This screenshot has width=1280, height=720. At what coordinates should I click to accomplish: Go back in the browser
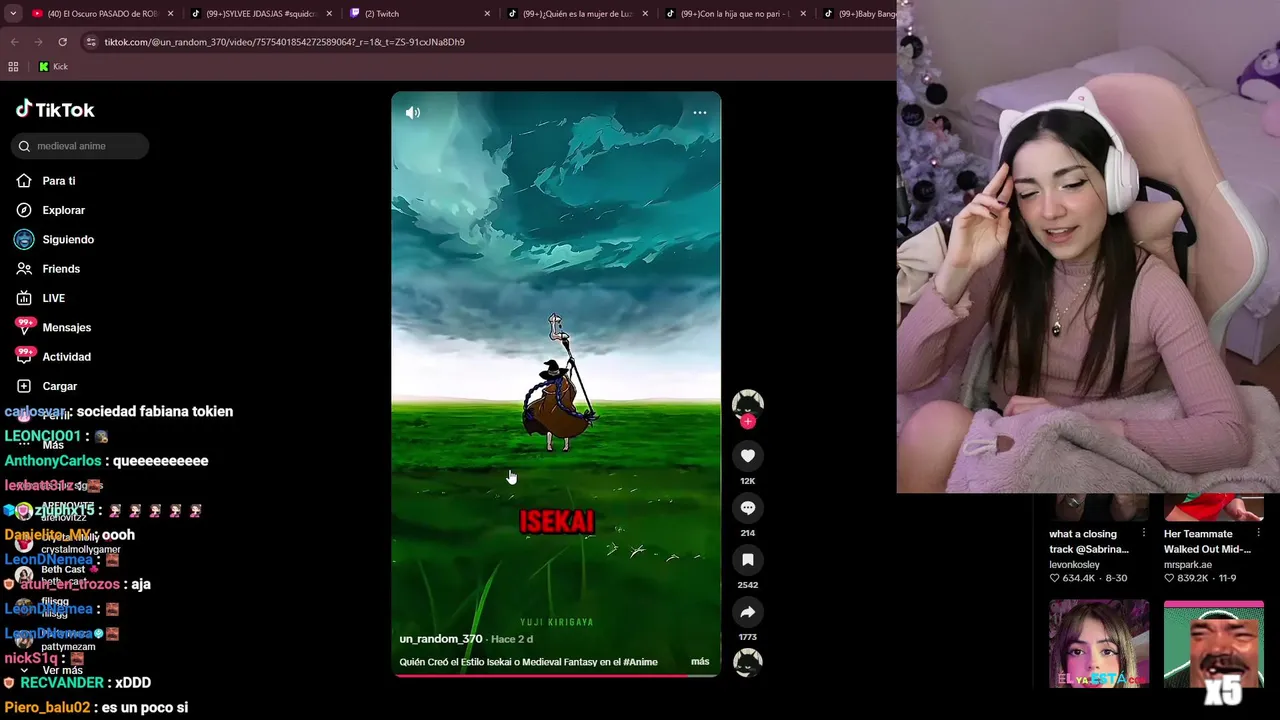click(x=14, y=42)
